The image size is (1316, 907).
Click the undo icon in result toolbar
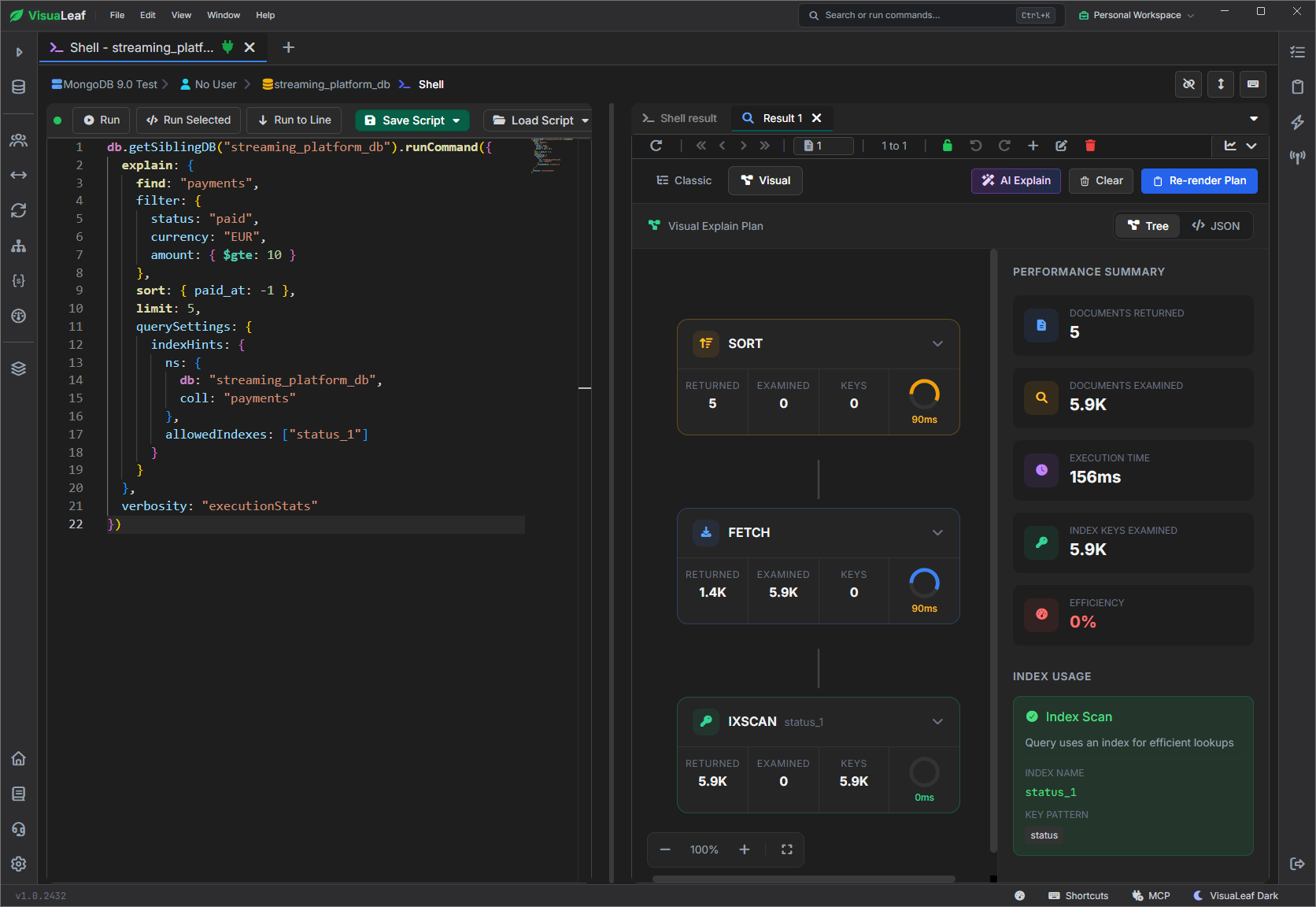(976, 146)
